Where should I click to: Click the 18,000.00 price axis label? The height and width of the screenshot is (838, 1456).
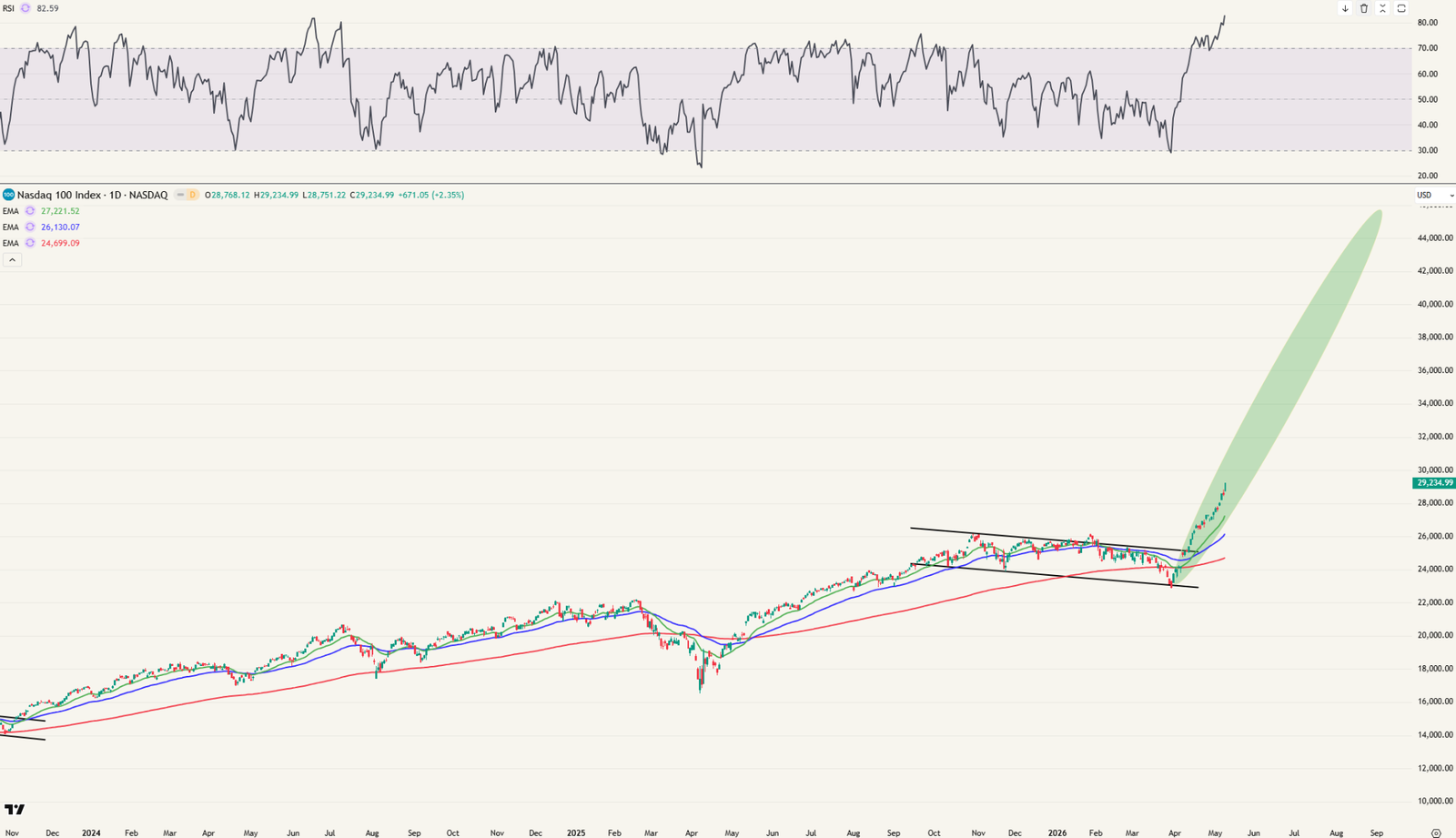[x=1435, y=669]
